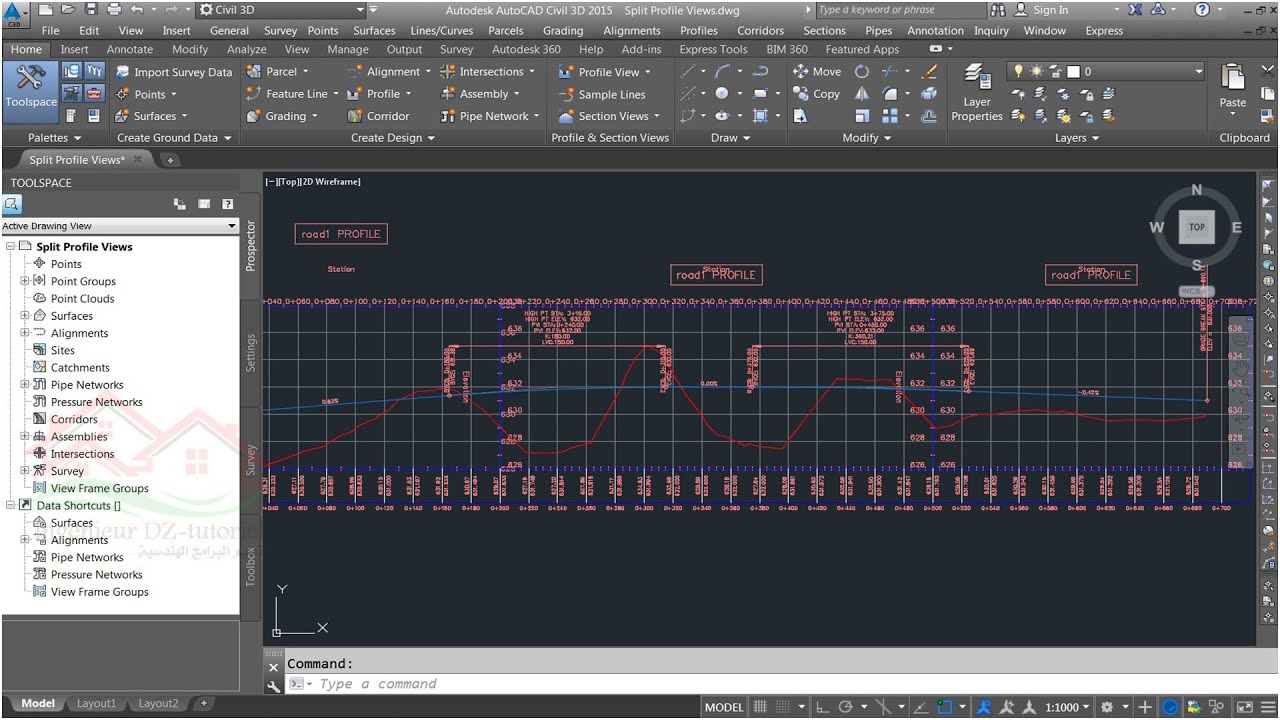Expand the Point Groups tree node
The width and height of the screenshot is (1280, 720).
click(25, 281)
